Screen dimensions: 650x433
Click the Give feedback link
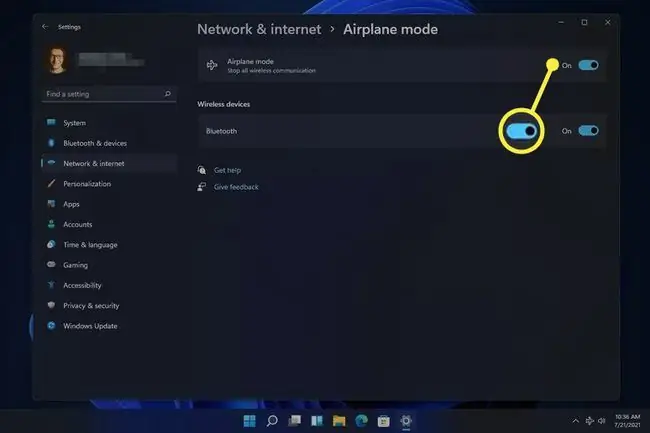click(x=236, y=187)
